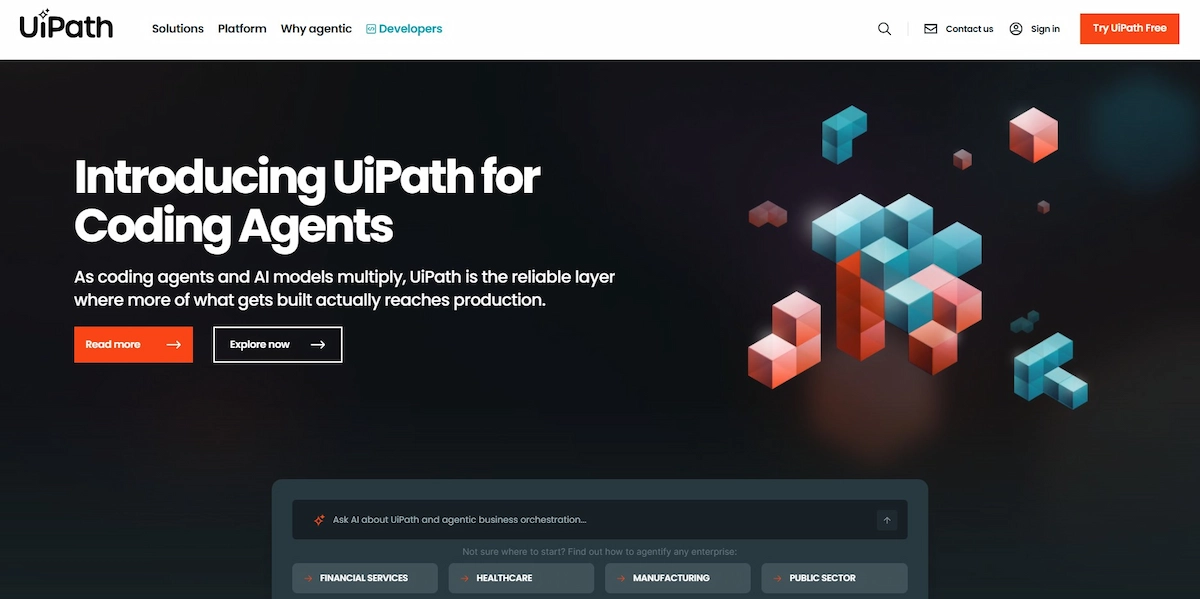Click the Try UiPath Free button
1200x599 pixels.
point(1129,28)
